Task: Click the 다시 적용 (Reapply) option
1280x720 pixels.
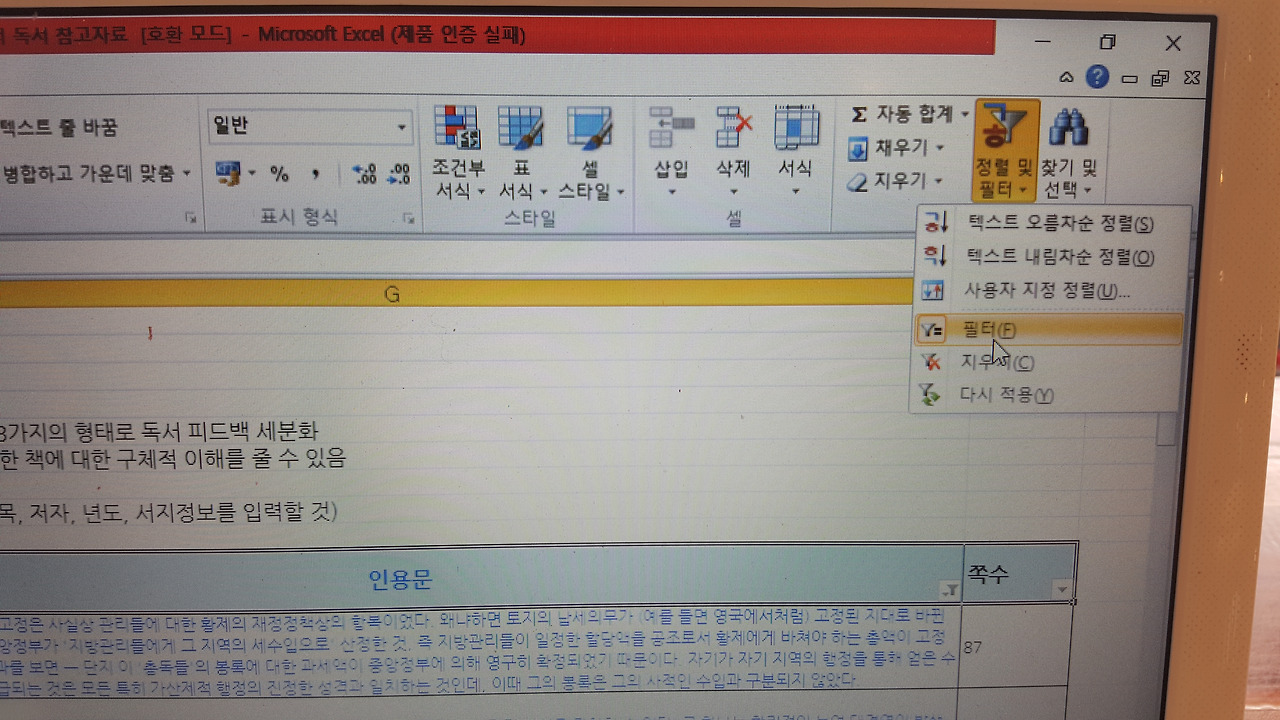Action: [1005, 394]
